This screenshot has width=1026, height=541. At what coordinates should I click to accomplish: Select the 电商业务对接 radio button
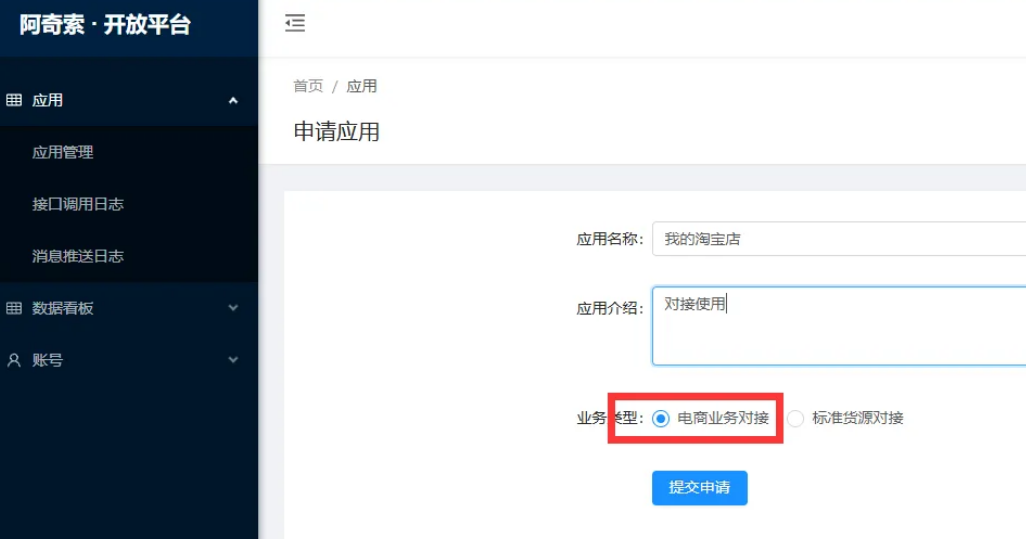click(661, 419)
